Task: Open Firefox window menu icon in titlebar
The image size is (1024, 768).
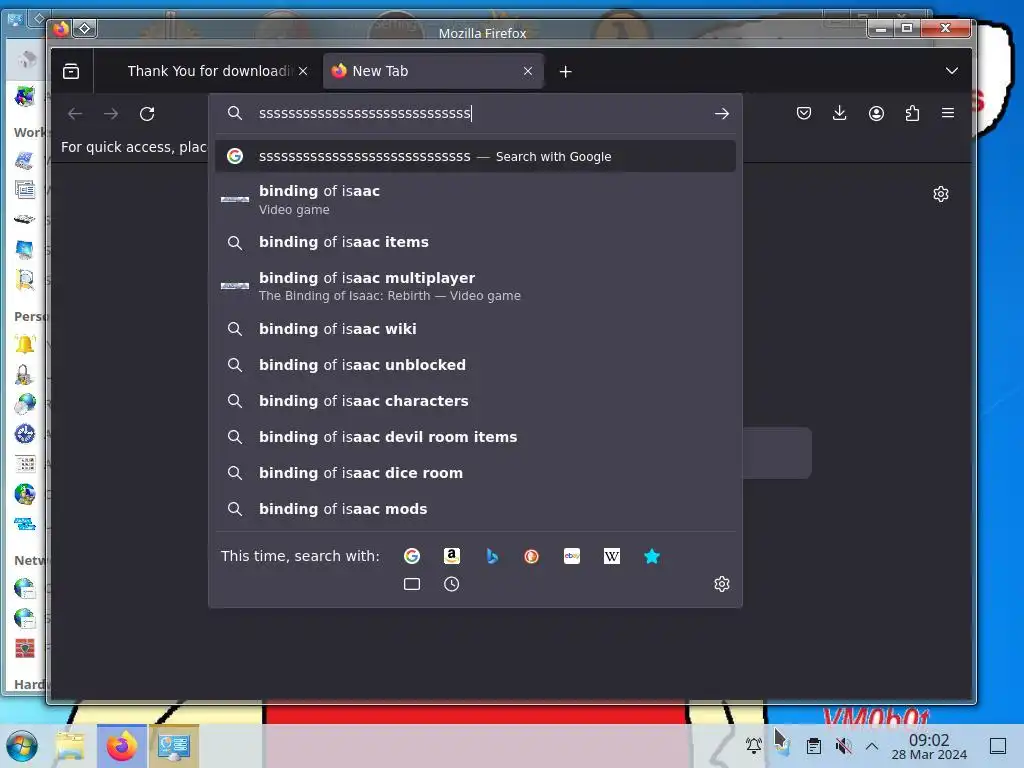Action: tap(60, 29)
